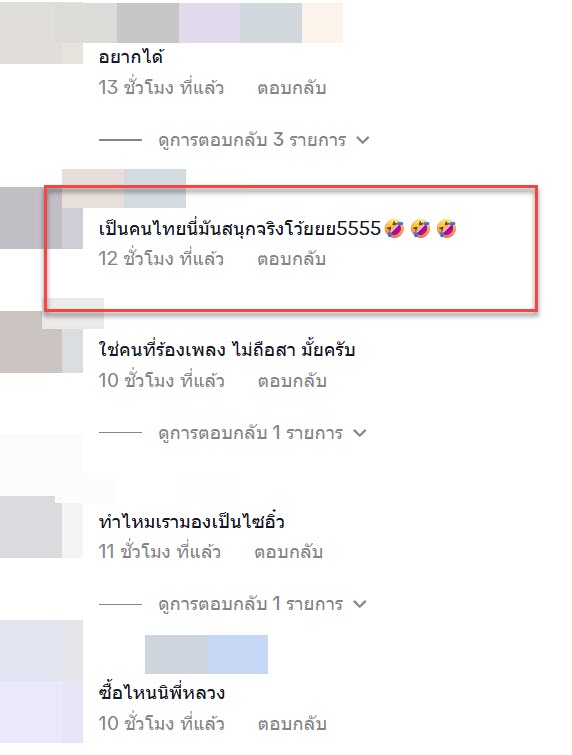Viewport: 572px width, 755px height.
Task: Click chevron beside 'ดูการตอบกลับ 3 รายการ'
Action: 362,140
